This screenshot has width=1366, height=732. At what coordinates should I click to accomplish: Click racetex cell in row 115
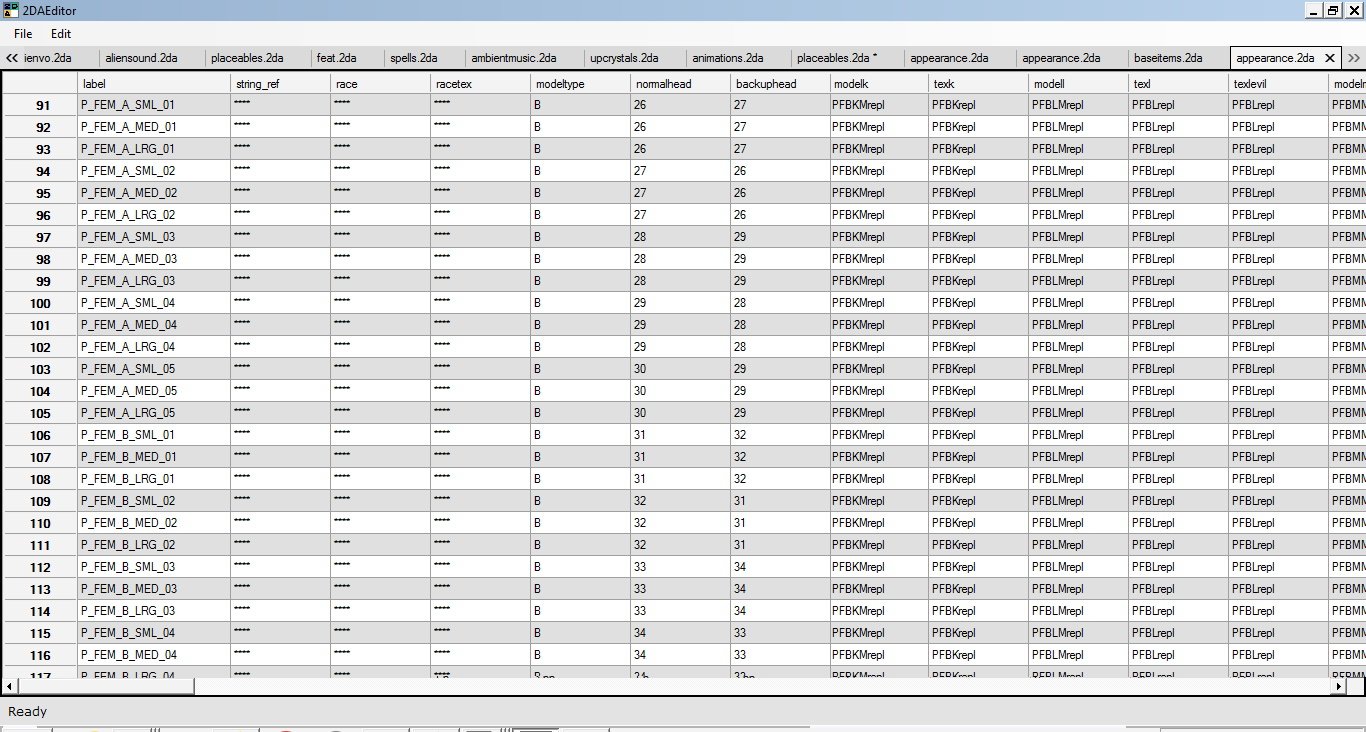coord(481,633)
